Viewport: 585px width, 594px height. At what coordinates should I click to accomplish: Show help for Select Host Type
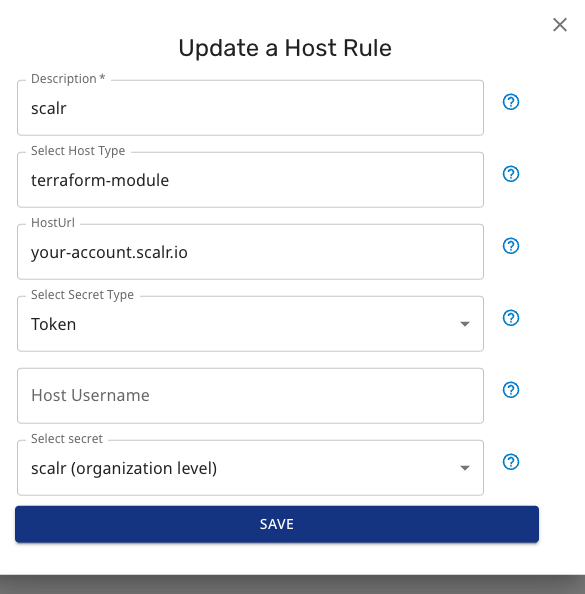[511, 174]
